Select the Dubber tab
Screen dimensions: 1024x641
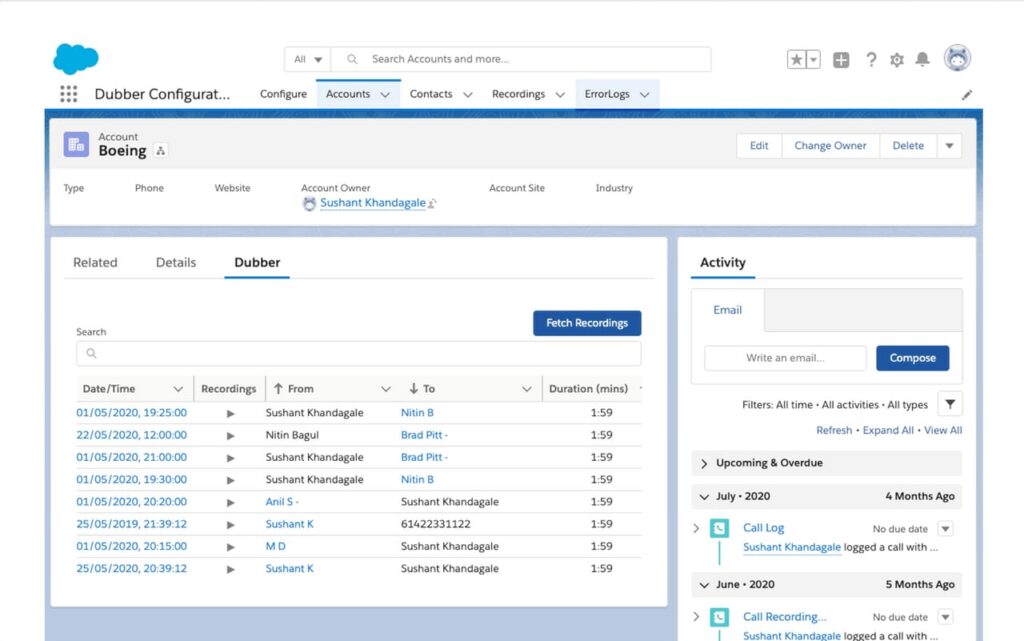point(257,262)
